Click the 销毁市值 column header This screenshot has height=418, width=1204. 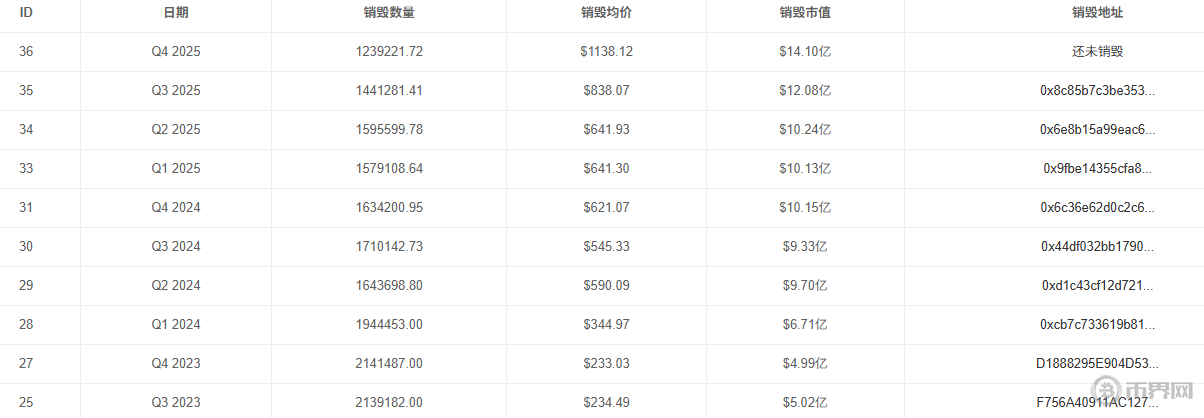(805, 13)
